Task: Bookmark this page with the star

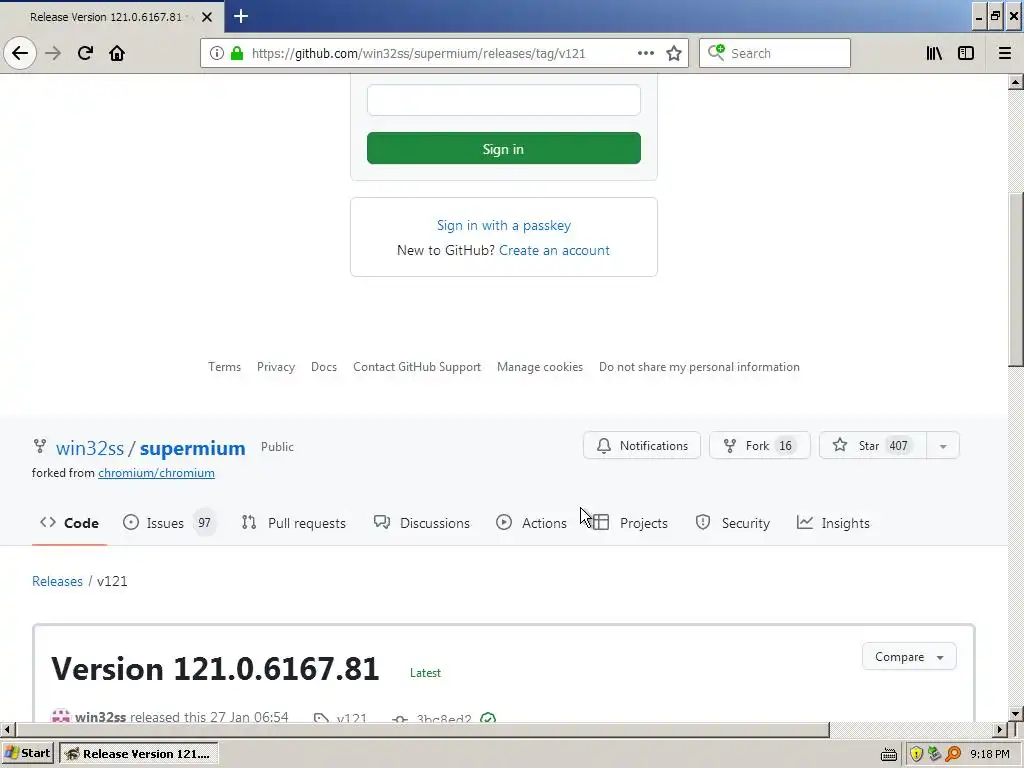Action: [x=674, y=53]
